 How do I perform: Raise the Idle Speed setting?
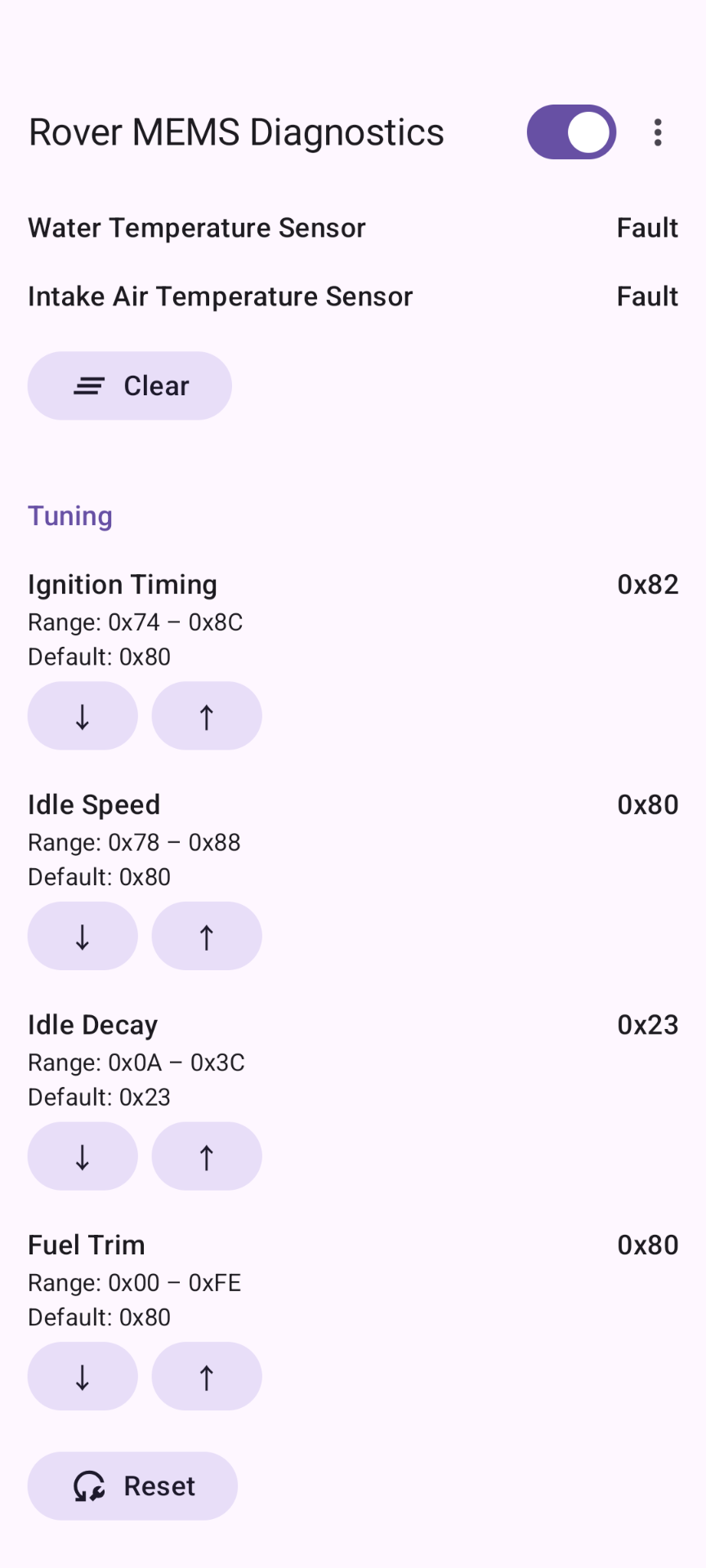tap(207, 936)
